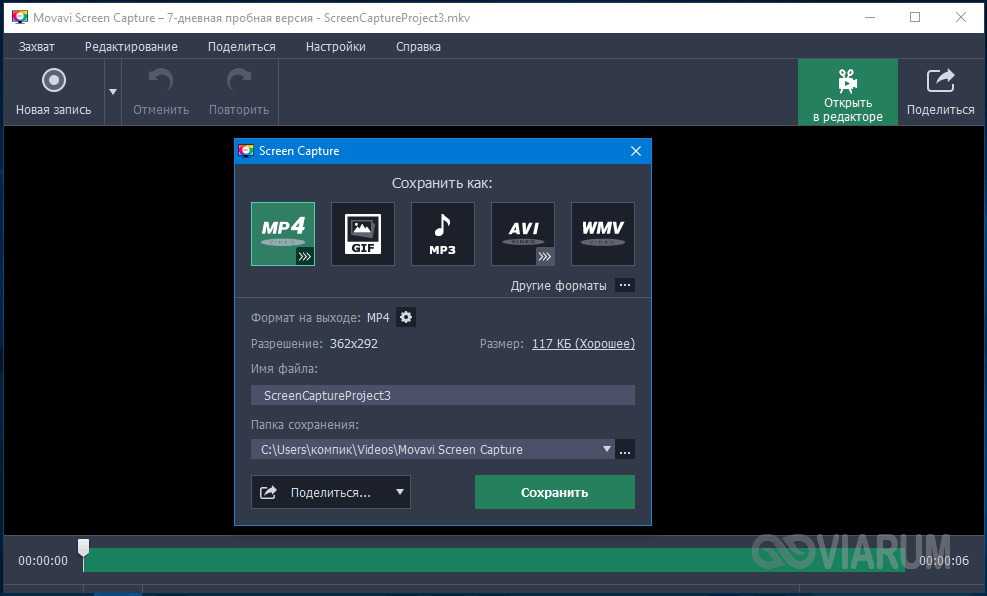The height and width of the screenshot is (596, 987).
Task: Choose the WMV format icon
Action: [x=602, y=233]
